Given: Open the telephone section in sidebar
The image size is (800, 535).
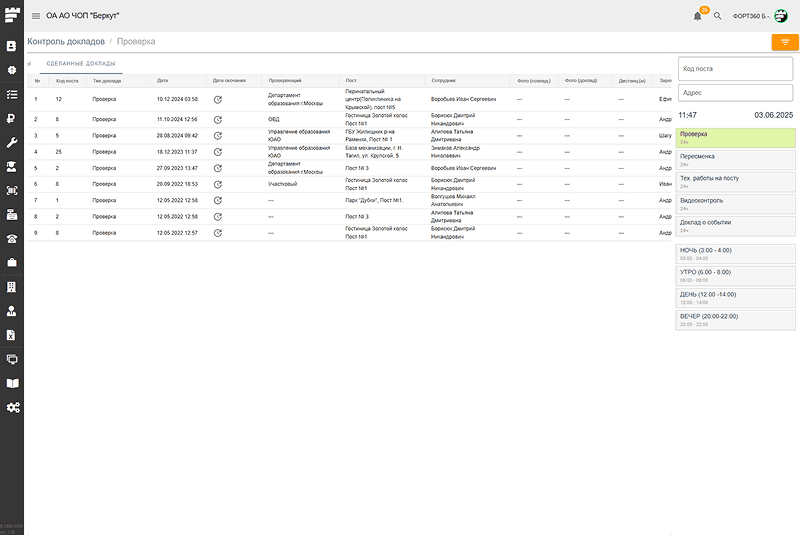Looking at the screenshot, I should [x=12, y=238].
